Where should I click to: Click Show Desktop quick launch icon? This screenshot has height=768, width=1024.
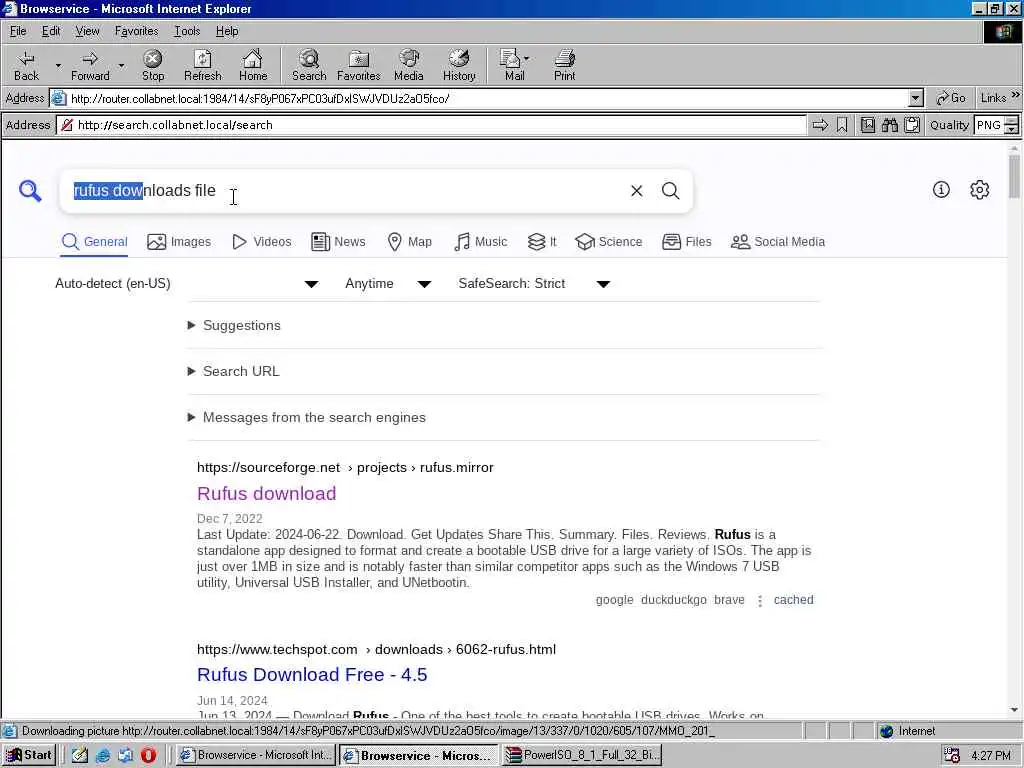pyautogui.click(x=80, y=755)
